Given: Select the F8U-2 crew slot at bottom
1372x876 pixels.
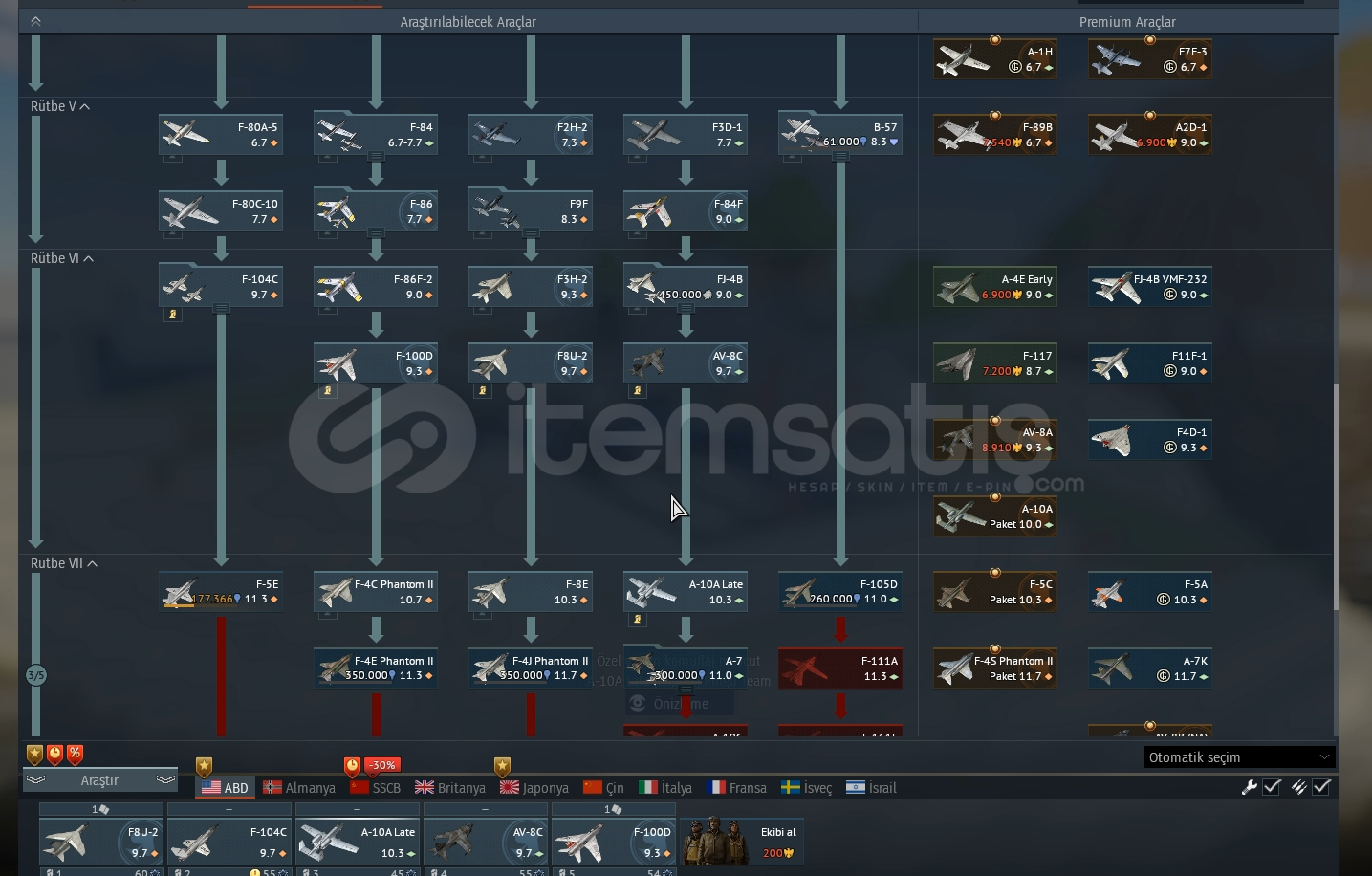Looking at the screenshot, I should click(101, 842).
